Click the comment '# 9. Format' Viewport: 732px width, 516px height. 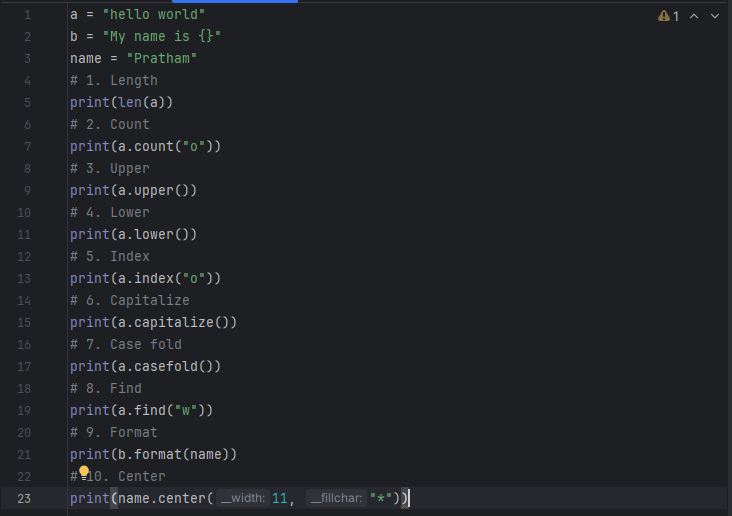[x=114, y=432]
